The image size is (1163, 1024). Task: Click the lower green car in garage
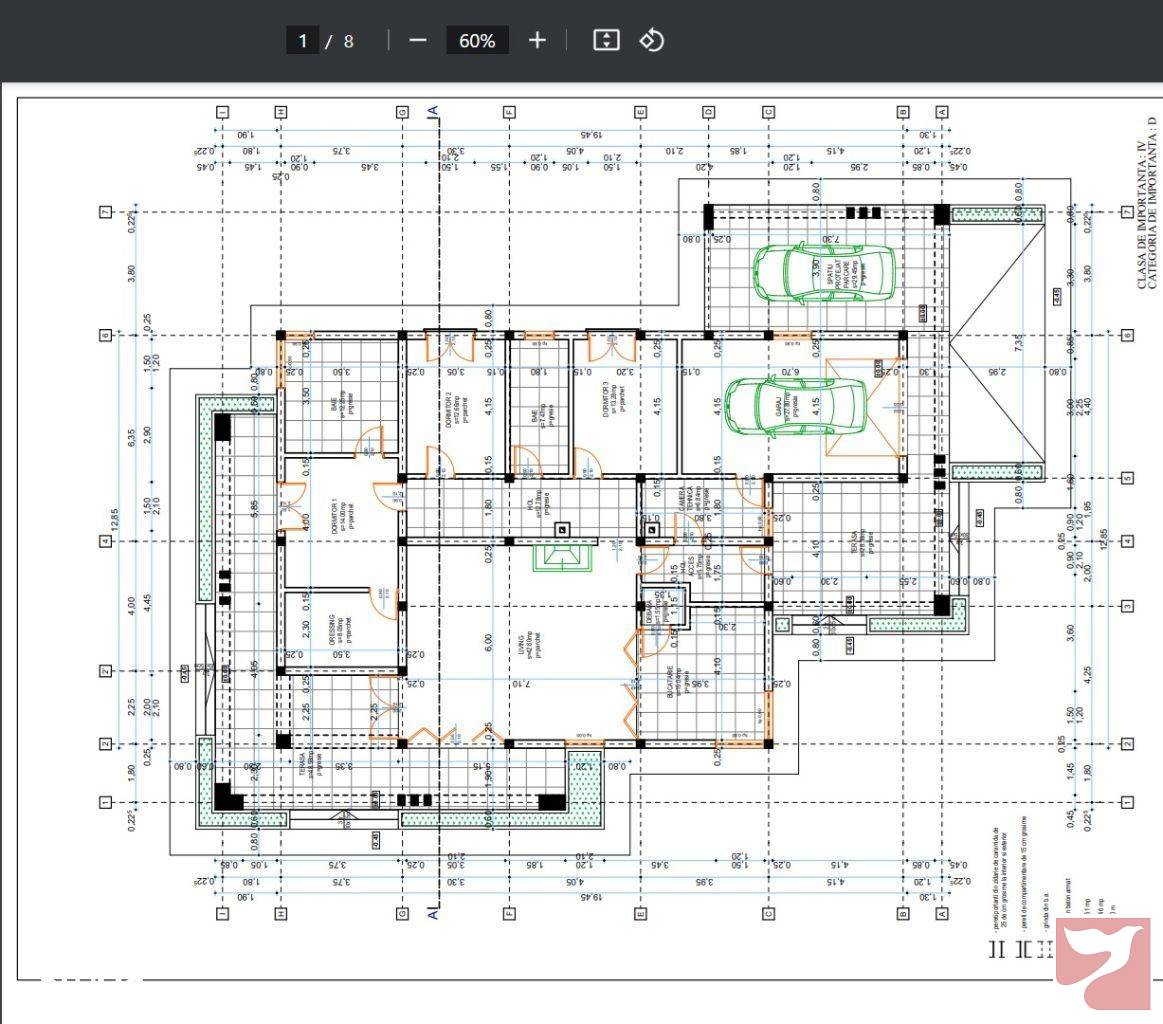point(796,407)
